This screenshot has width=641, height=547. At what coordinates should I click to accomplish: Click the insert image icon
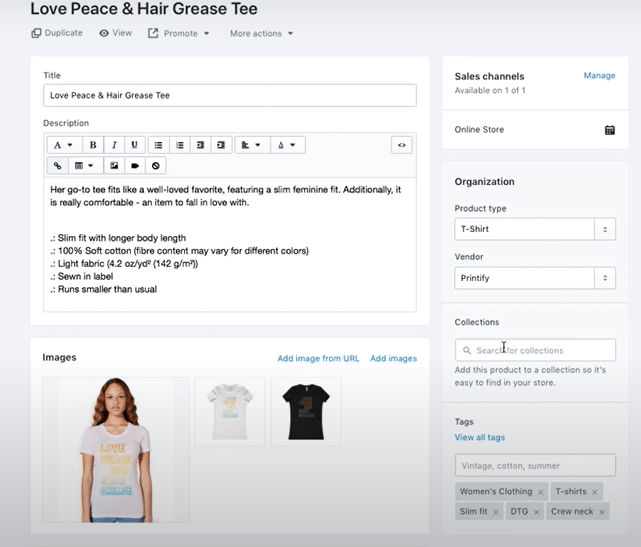tap(114, 166)
